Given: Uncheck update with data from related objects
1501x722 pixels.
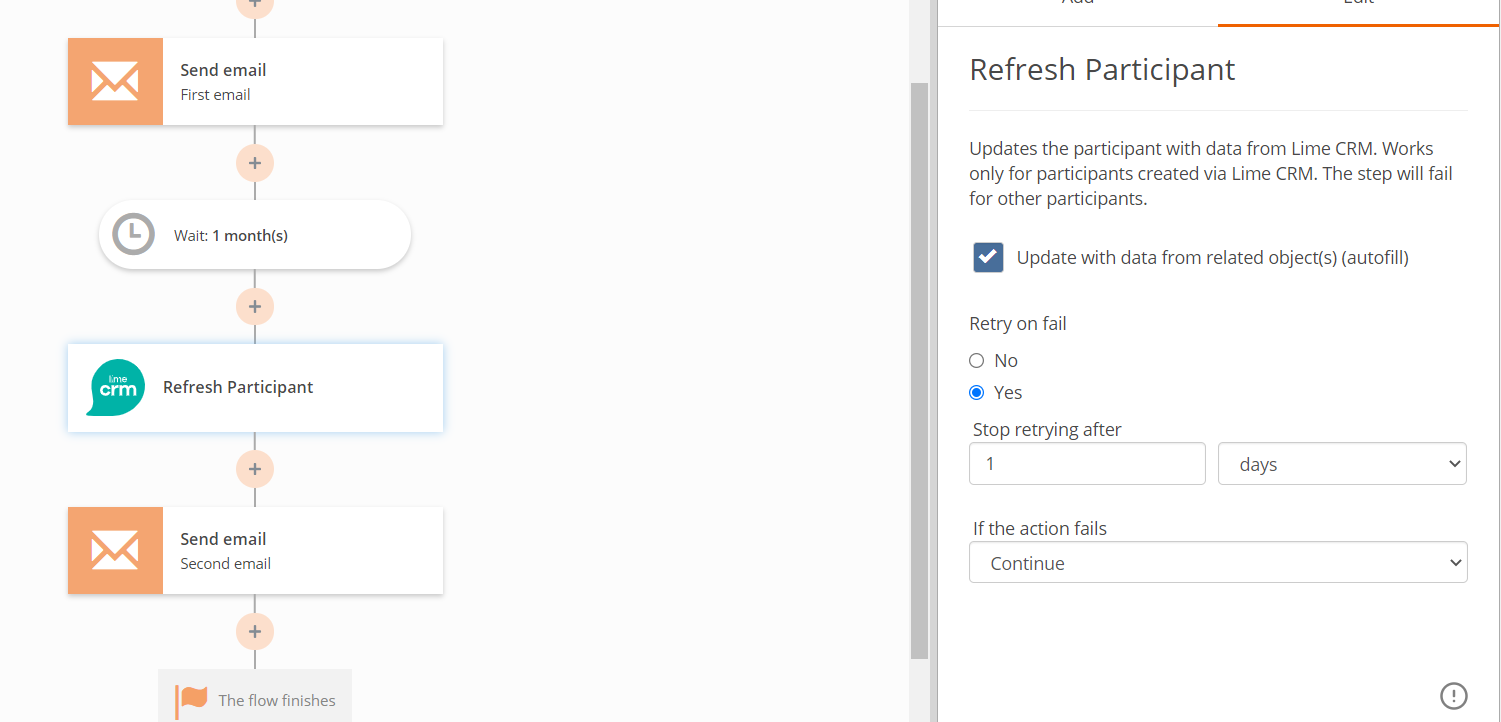Looking at the screenshot, I should 987,257.
